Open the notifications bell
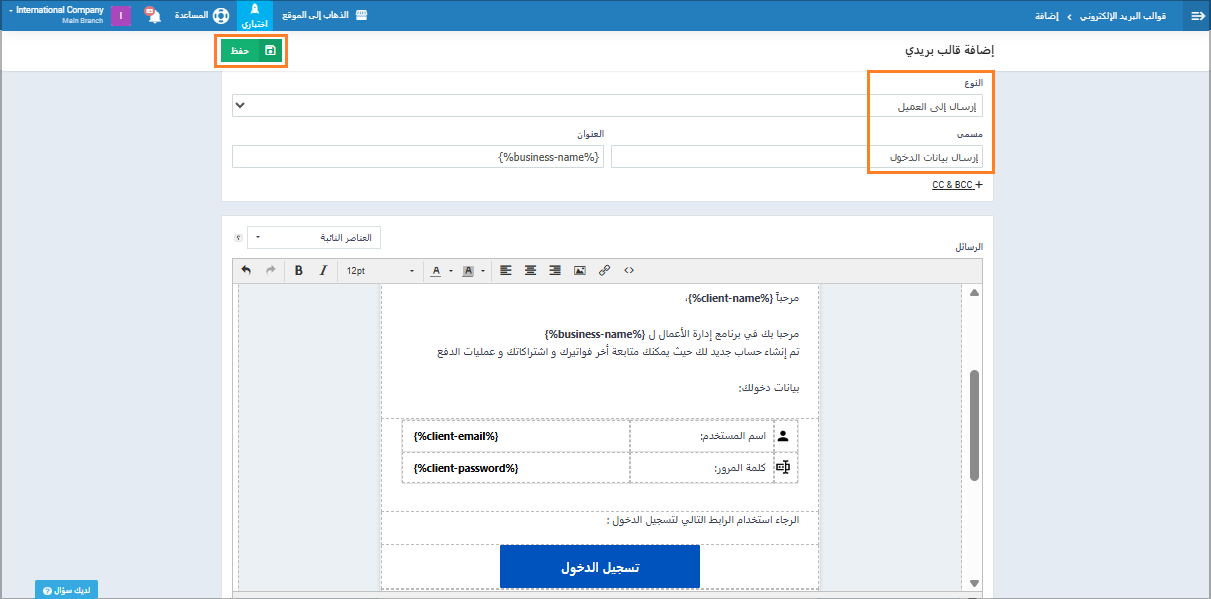The image size is (1211, 599). pyautogui.click(x=154, y=16)
